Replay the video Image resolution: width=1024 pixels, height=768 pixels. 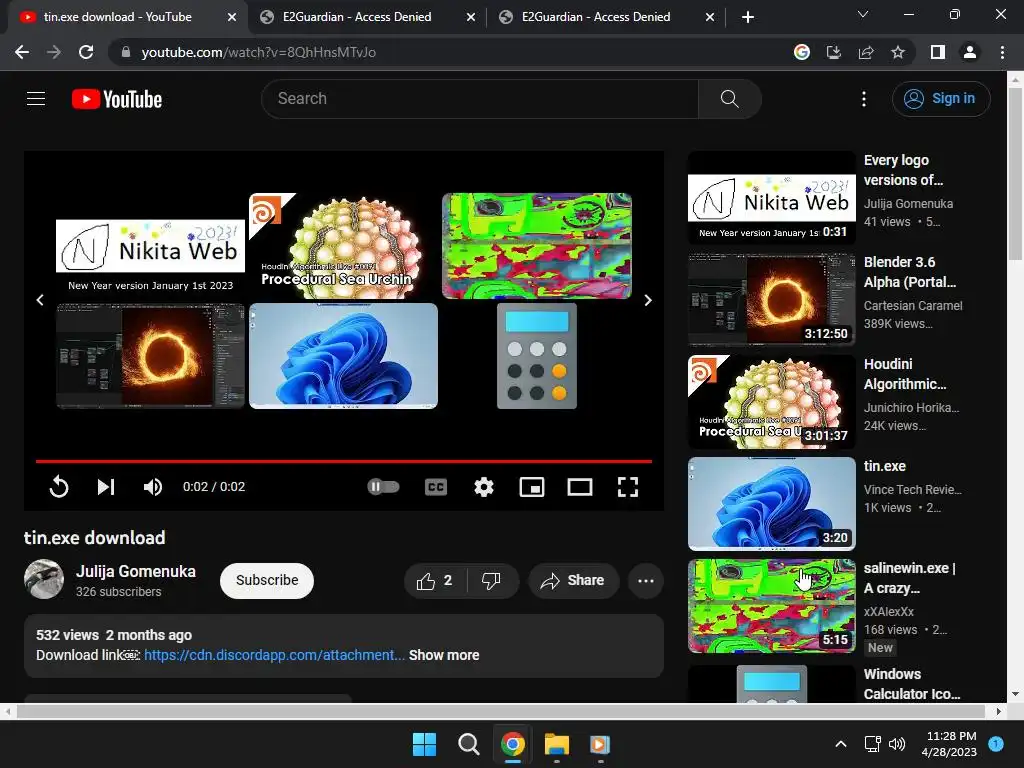59,487
